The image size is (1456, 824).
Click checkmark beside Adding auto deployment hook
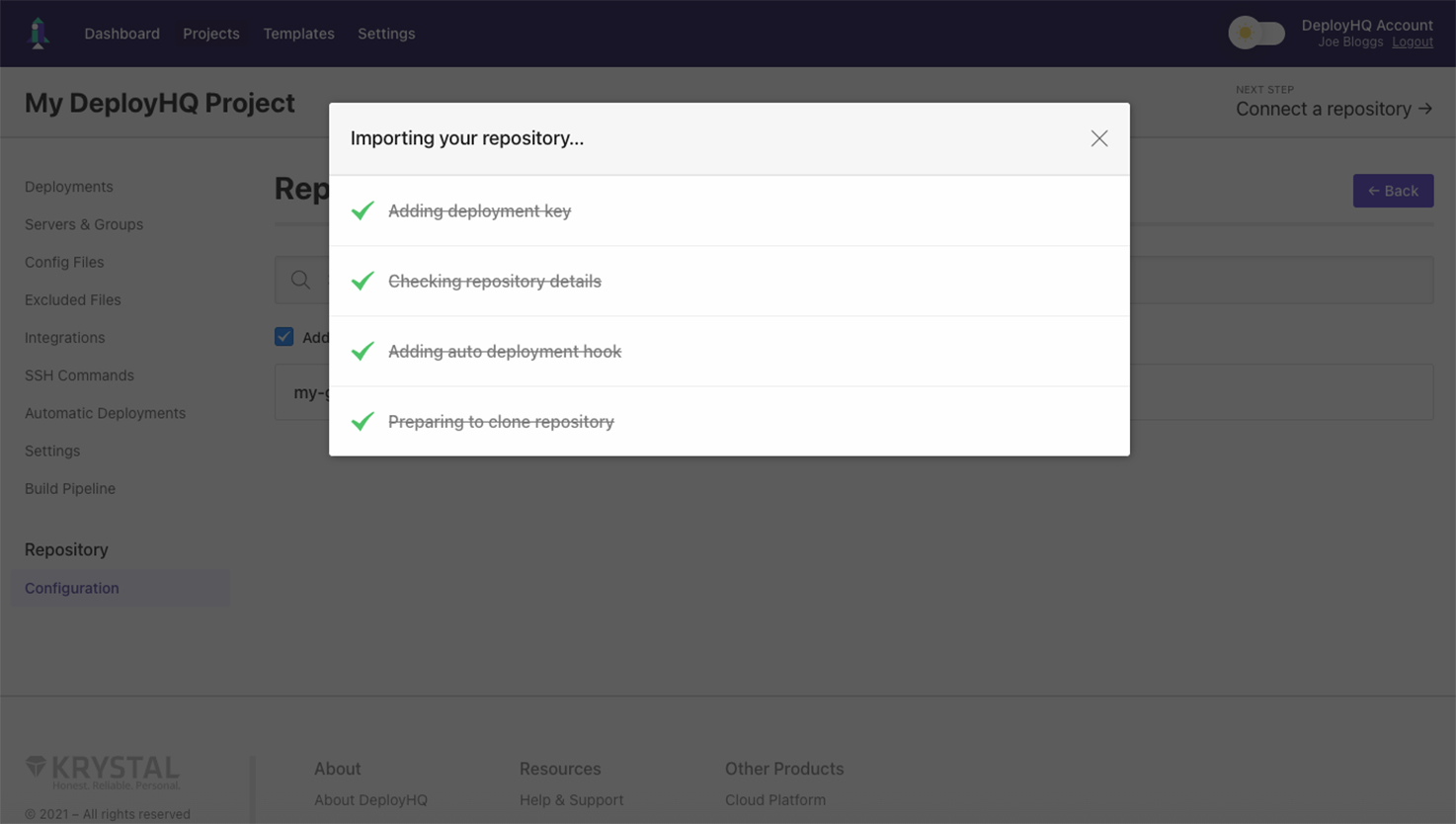pyautogui.click(x=363, y=351)
